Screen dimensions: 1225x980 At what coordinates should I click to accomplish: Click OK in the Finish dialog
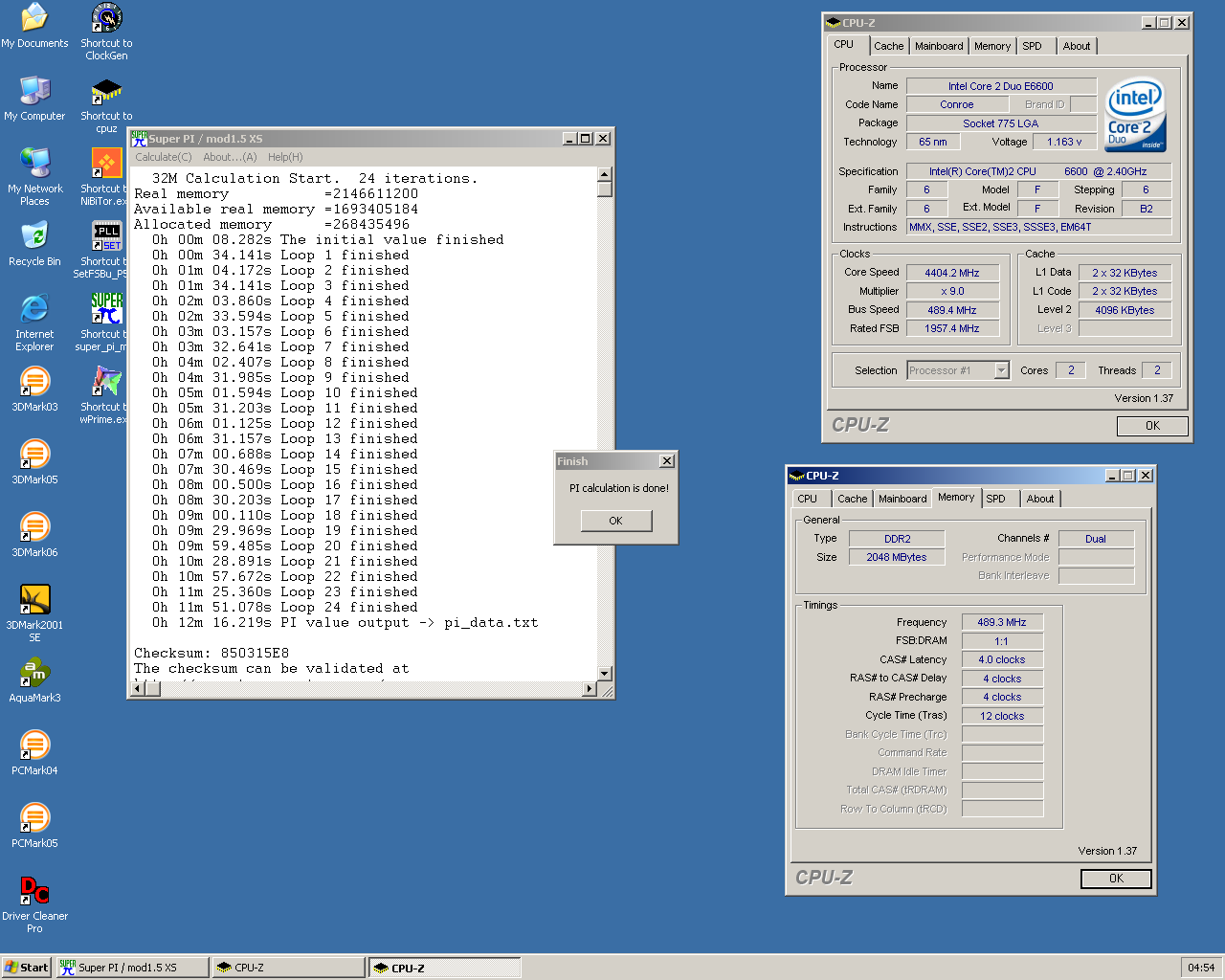click(616, 521)
